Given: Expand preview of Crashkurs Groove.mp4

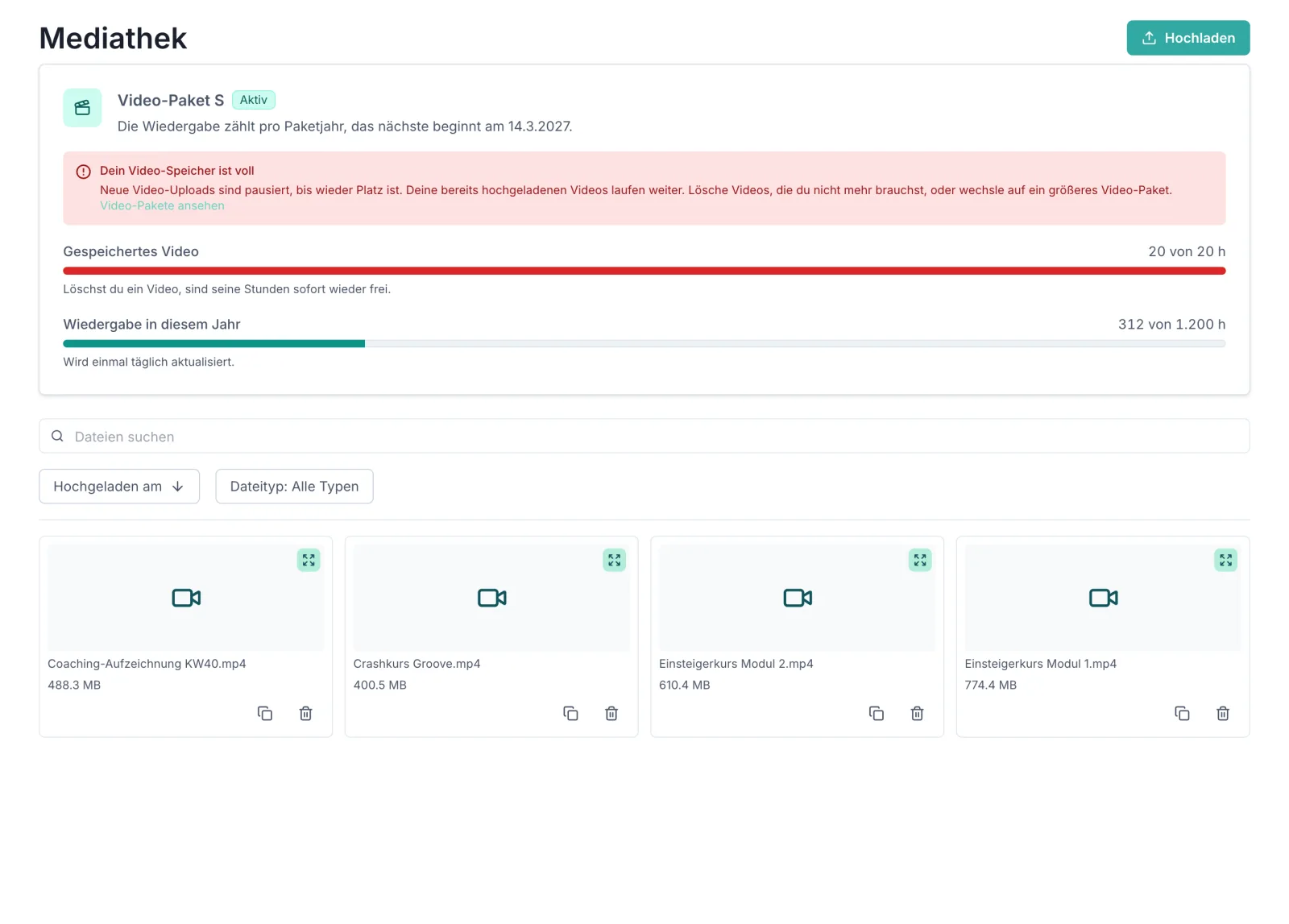Looking at the screenshot, I should click(x=615, y=560).
